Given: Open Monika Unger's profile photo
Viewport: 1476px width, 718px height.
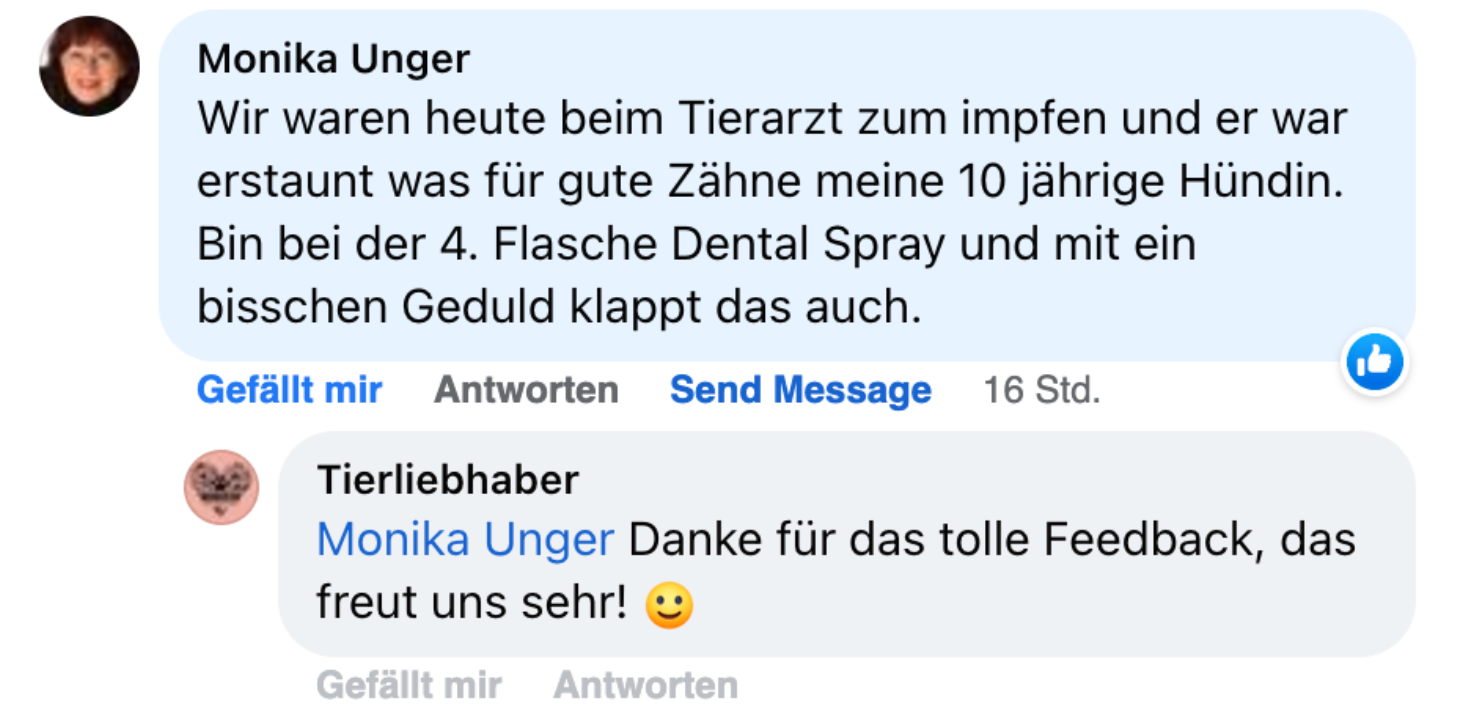Looking at the screenshot, I should 89,66.
